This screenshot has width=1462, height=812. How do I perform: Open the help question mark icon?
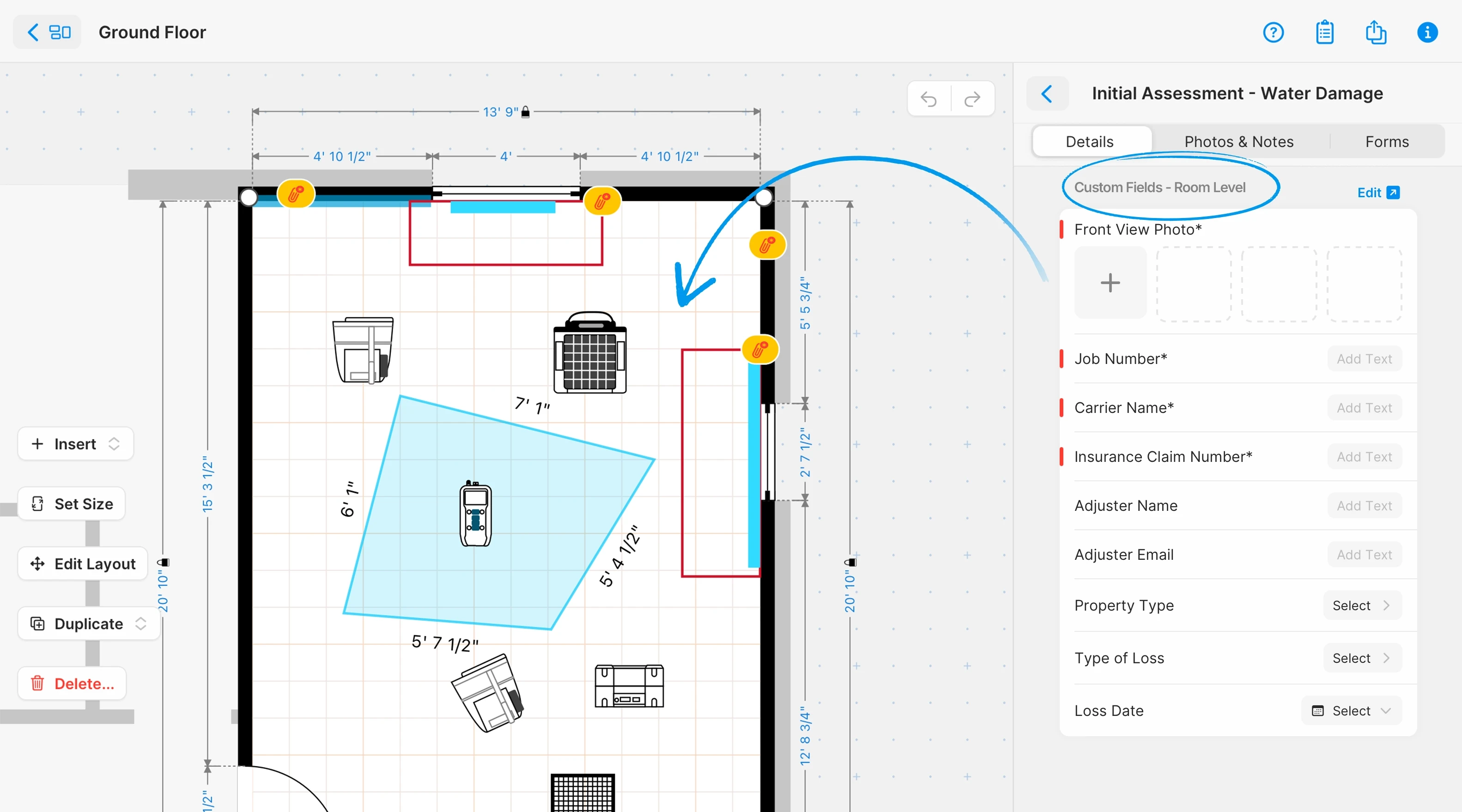click(x=1273, y=32)
